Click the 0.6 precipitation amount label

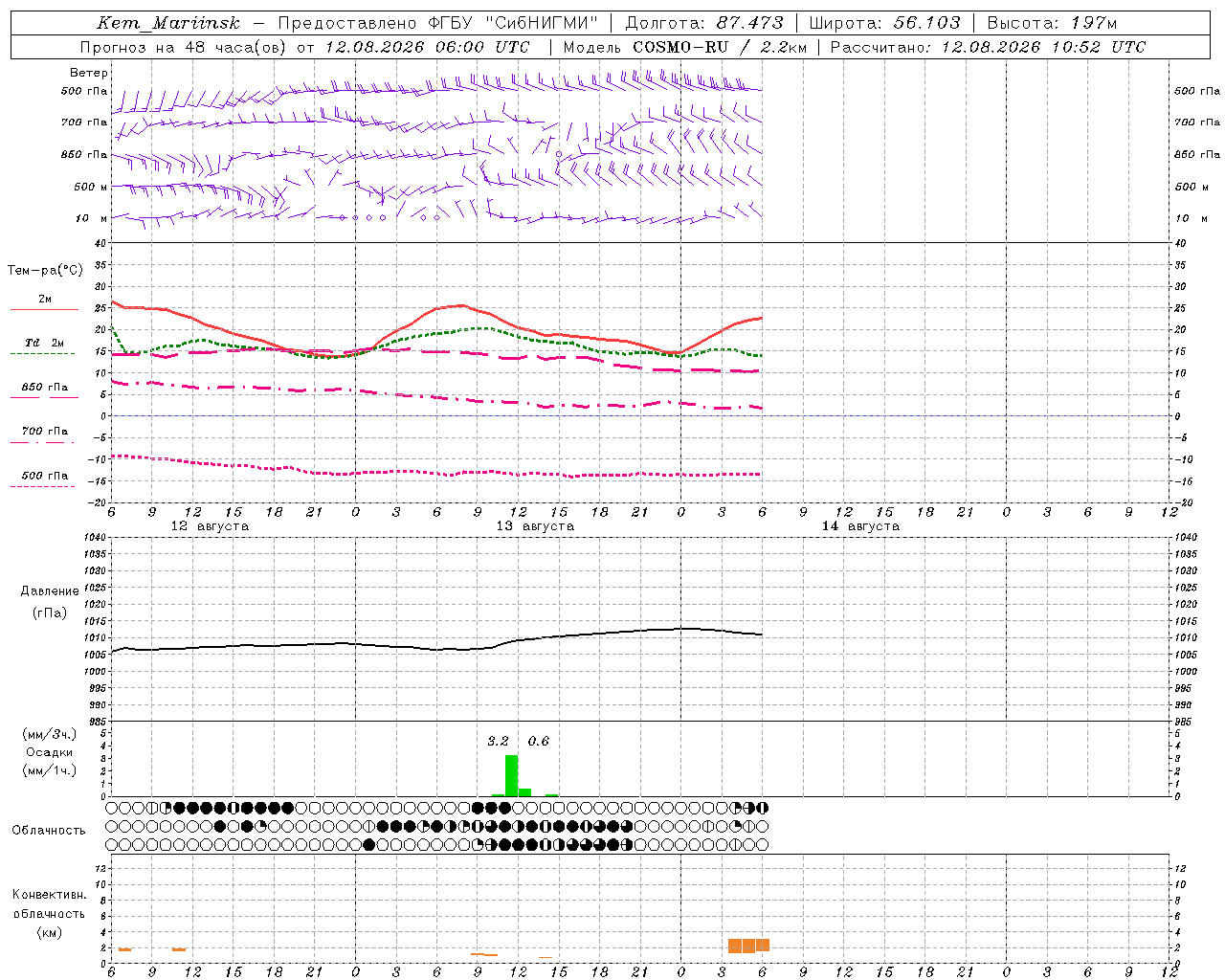tap(539, 741)
